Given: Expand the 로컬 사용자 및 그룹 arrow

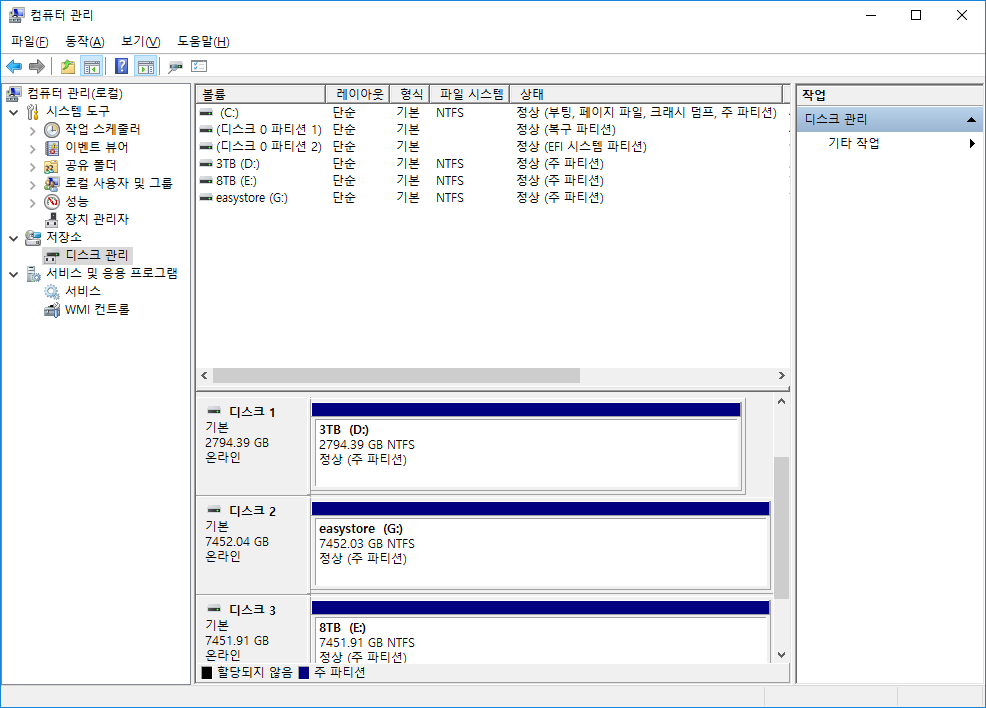Looking at the screenshot, I should click(33, 185).
